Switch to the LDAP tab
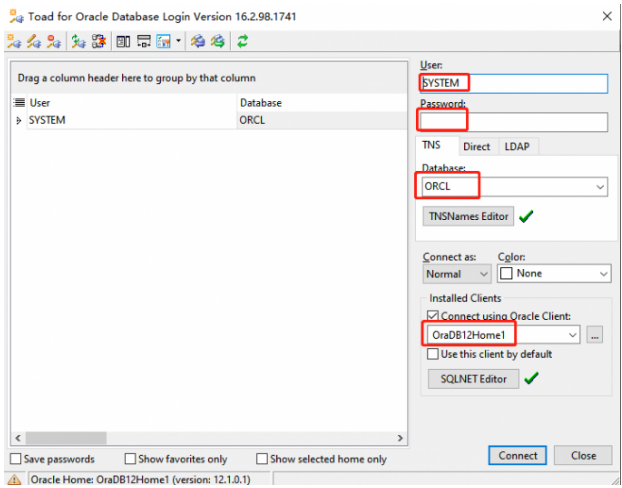 (517, 147)
